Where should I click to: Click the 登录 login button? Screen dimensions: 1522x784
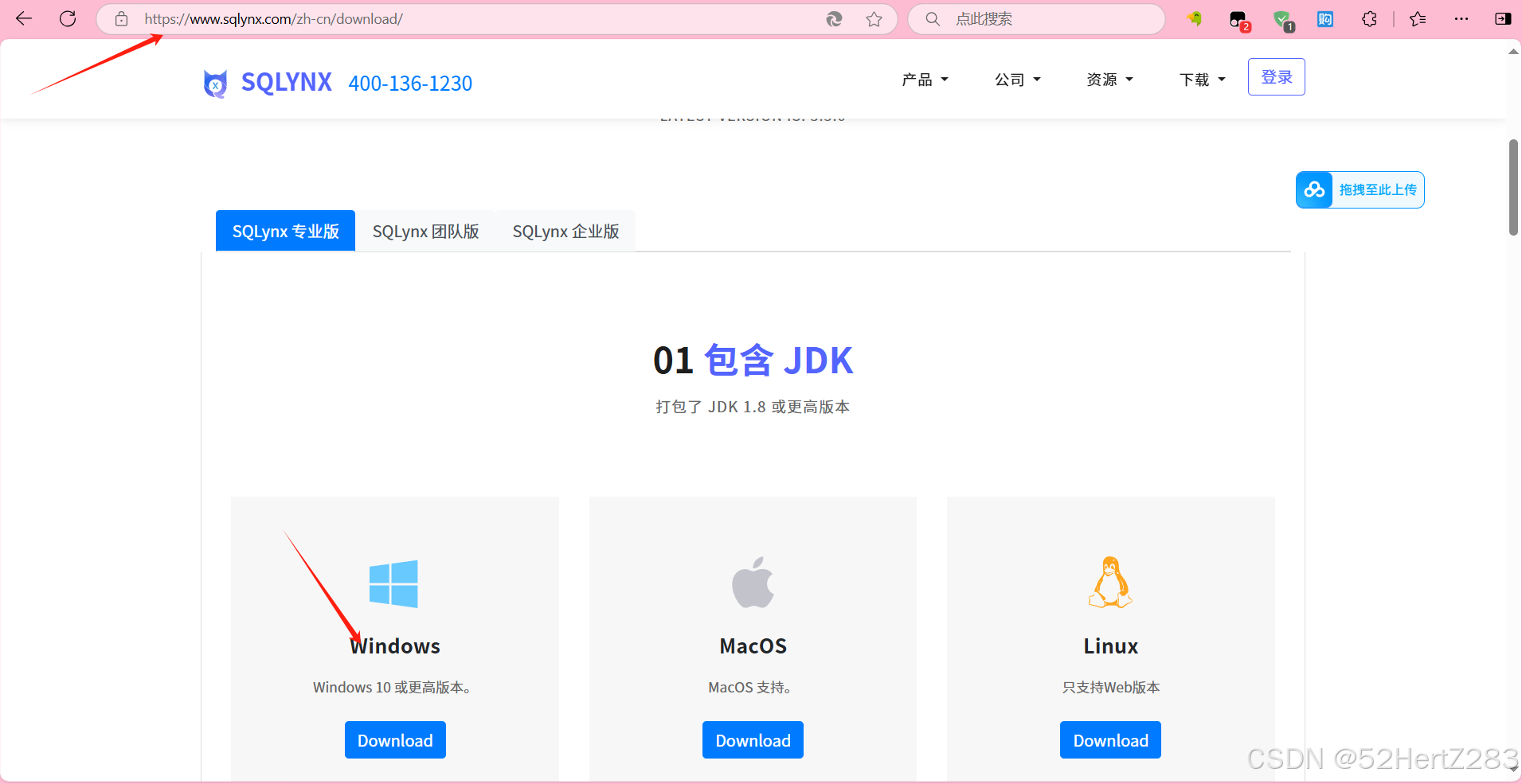(1276, 77)
